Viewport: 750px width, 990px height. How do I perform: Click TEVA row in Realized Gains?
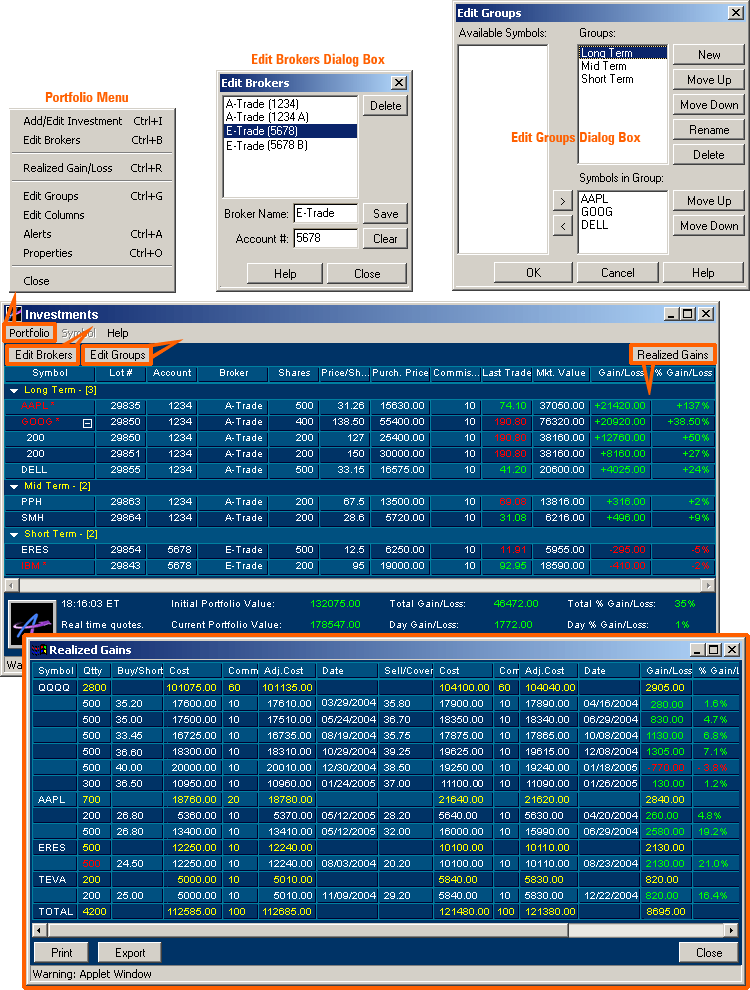coord(385,880)
